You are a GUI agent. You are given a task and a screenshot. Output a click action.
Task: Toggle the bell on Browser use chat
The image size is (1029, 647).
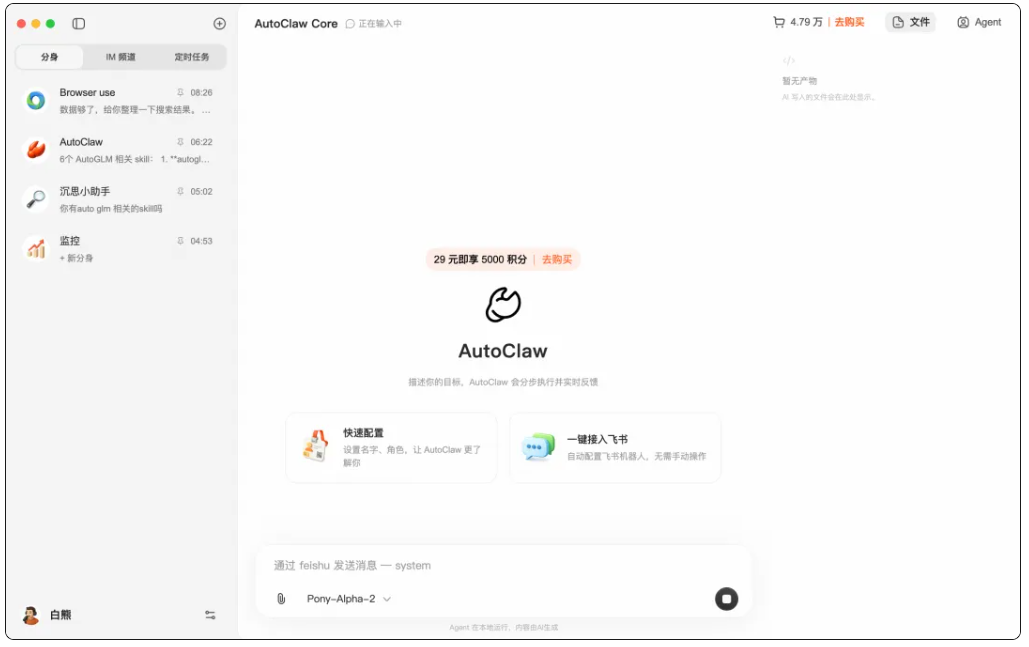[x=180, y=92]
